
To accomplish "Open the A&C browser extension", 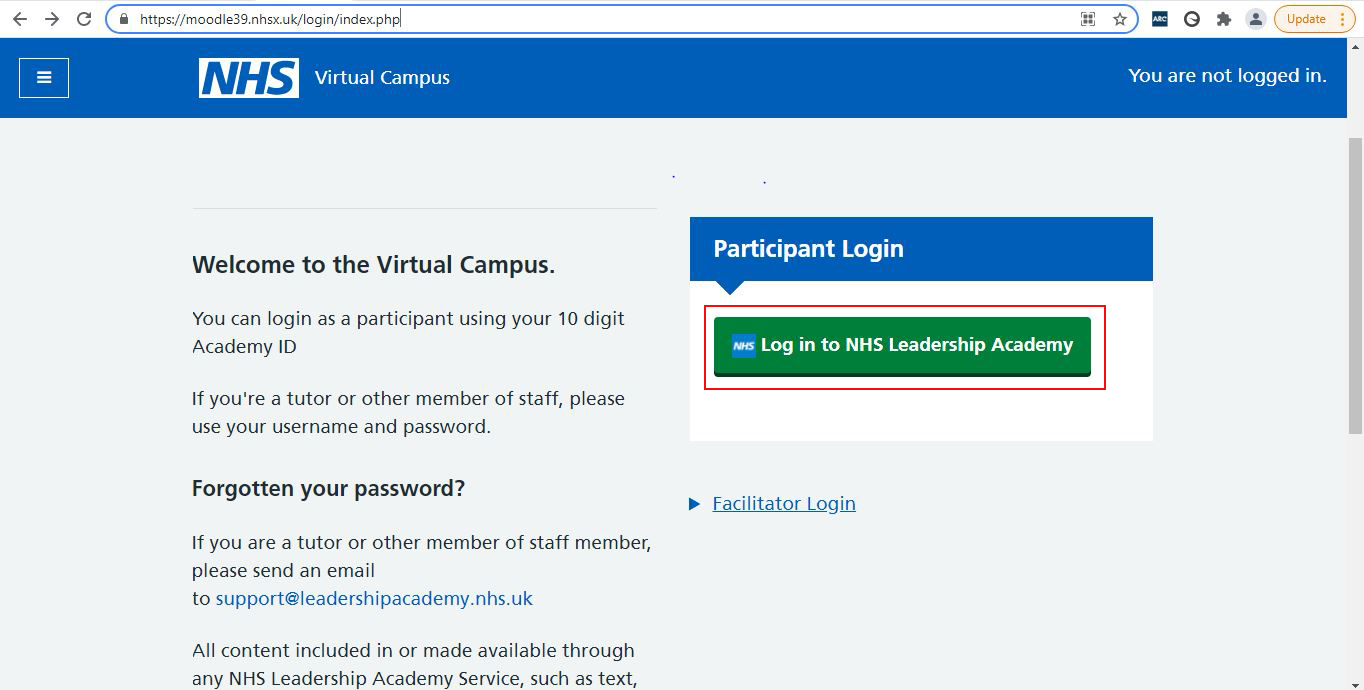I will click(1159, 18).
